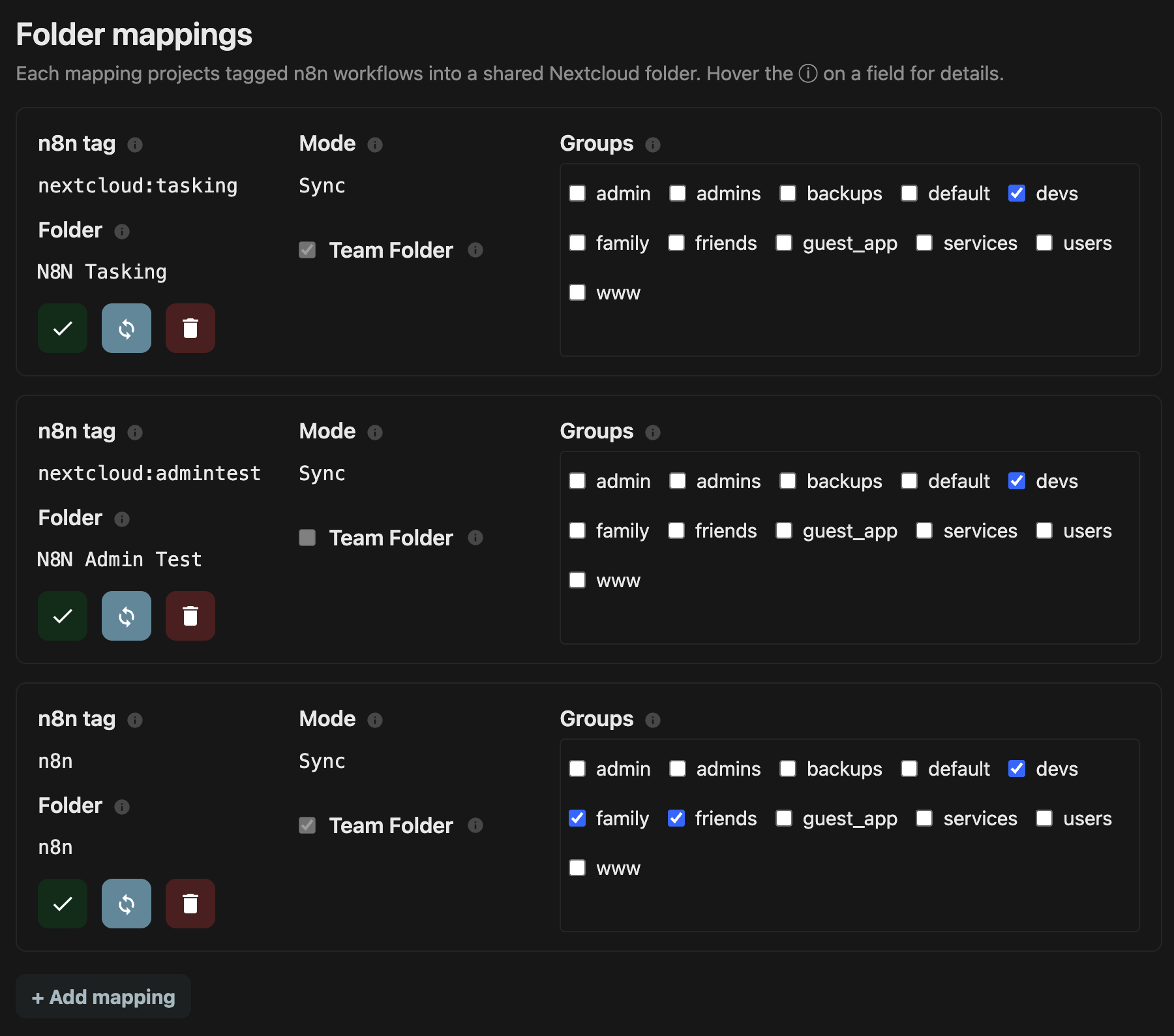Enable backups group for nextcloud:tasking

788,193
